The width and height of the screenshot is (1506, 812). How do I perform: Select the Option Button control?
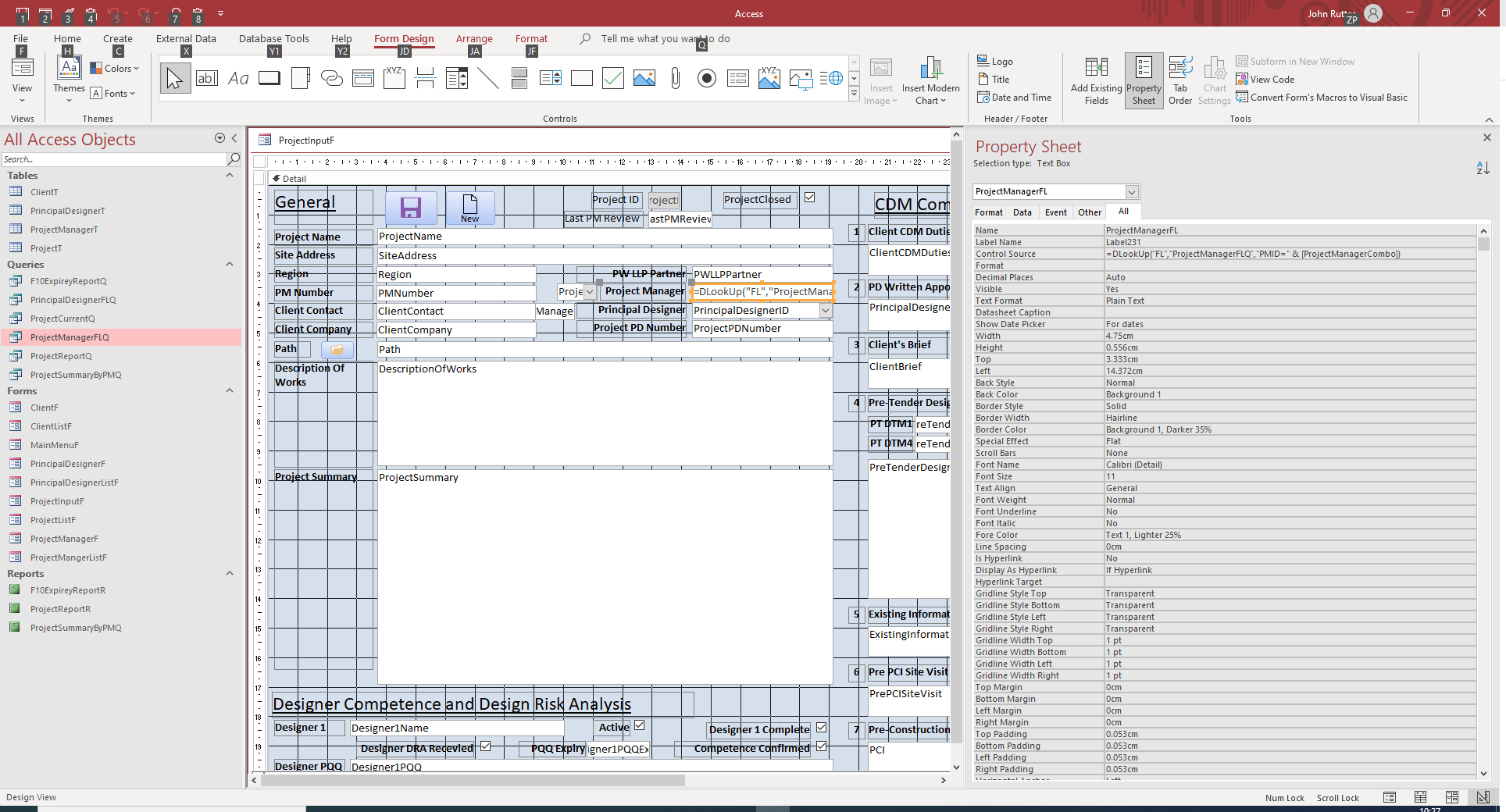click(707, 78)
